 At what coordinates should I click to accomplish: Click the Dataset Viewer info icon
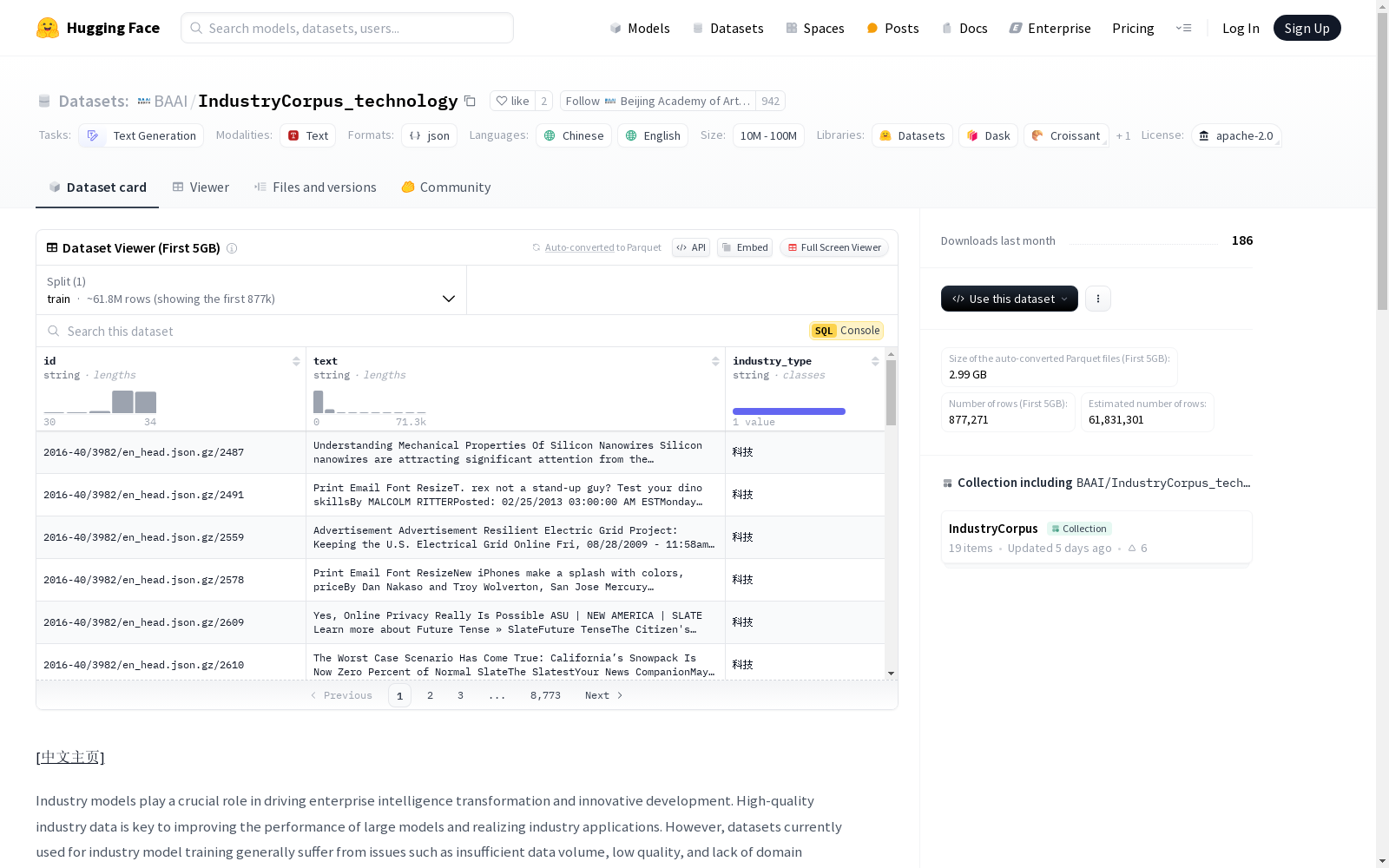click(232, 248)
